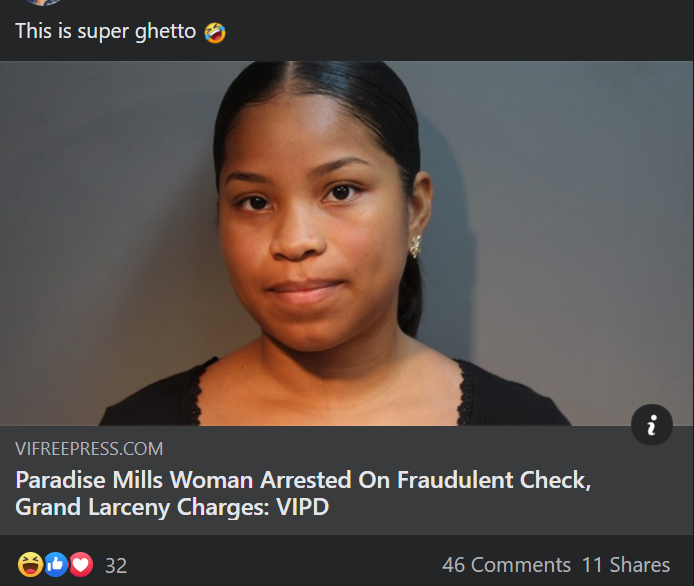Click the dark link preview footer area

tap(347, 480)
